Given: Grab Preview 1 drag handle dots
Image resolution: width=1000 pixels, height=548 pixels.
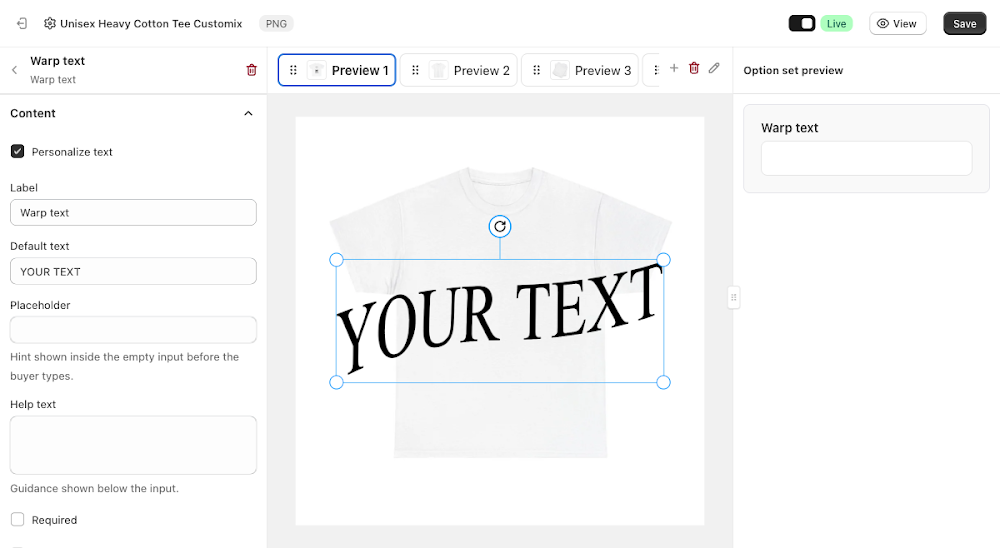Looking at the screenshot, I should [293, 70].
